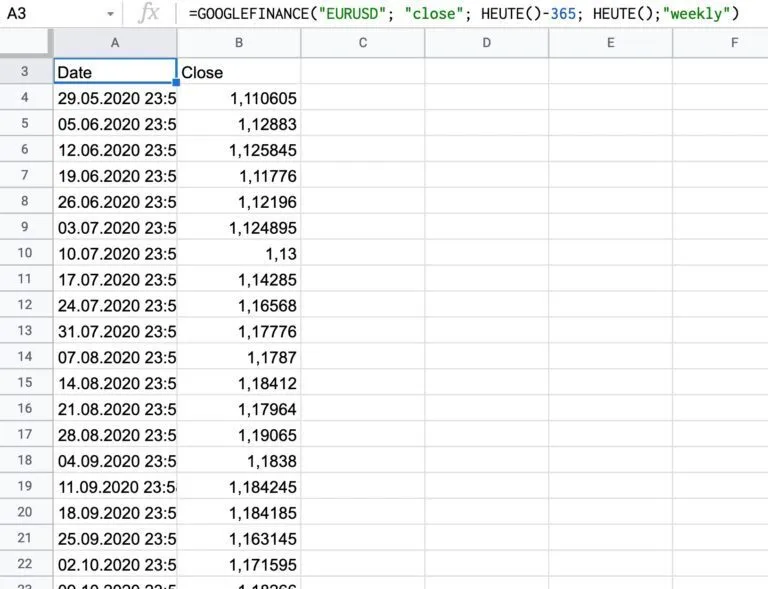Select cell with date 17.07.2020

(x=115, y=279)
